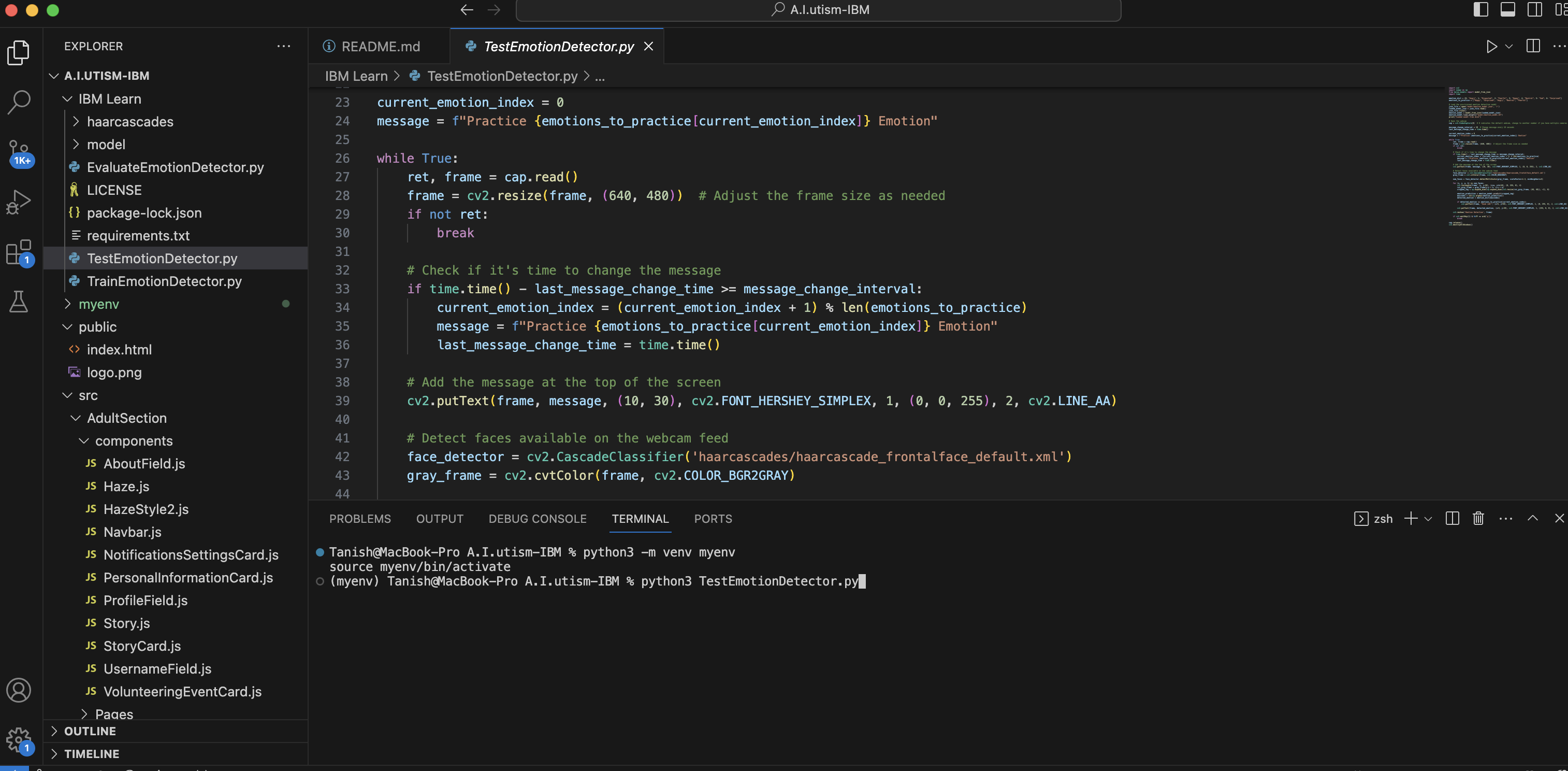1568x771 pixels.
Task: Expand the OUTLINE section
Action: coord(90,731)
